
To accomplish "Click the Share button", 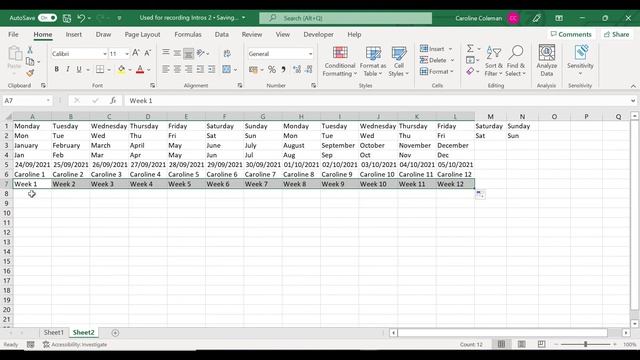I will (616, 34).
